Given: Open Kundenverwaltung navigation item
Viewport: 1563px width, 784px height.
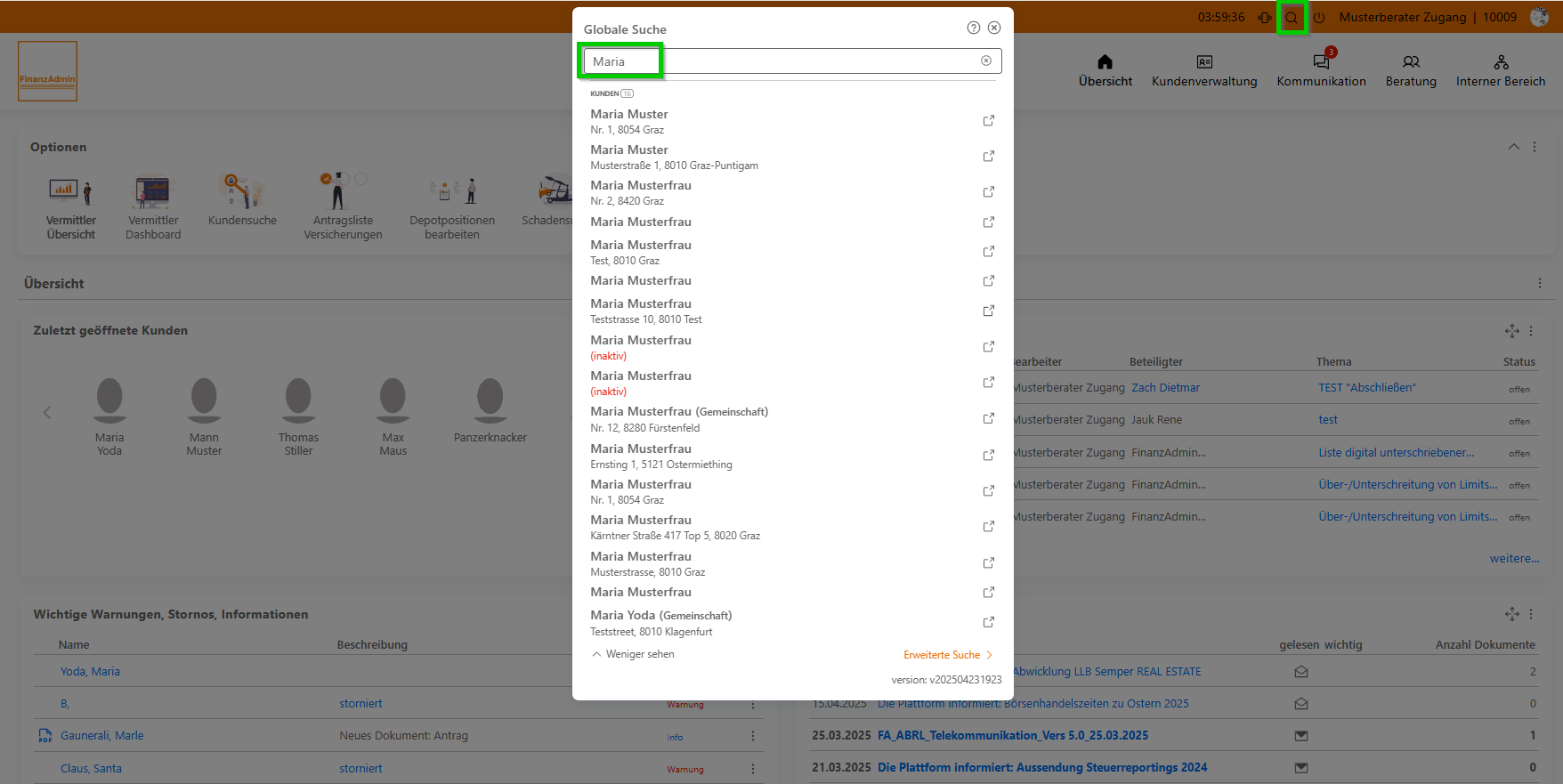Looking at the screenshot, I should [x=1204, y=70].
